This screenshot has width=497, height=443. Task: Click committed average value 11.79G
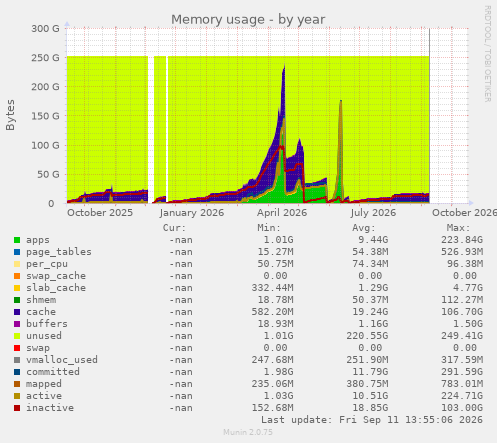(370, 372)
